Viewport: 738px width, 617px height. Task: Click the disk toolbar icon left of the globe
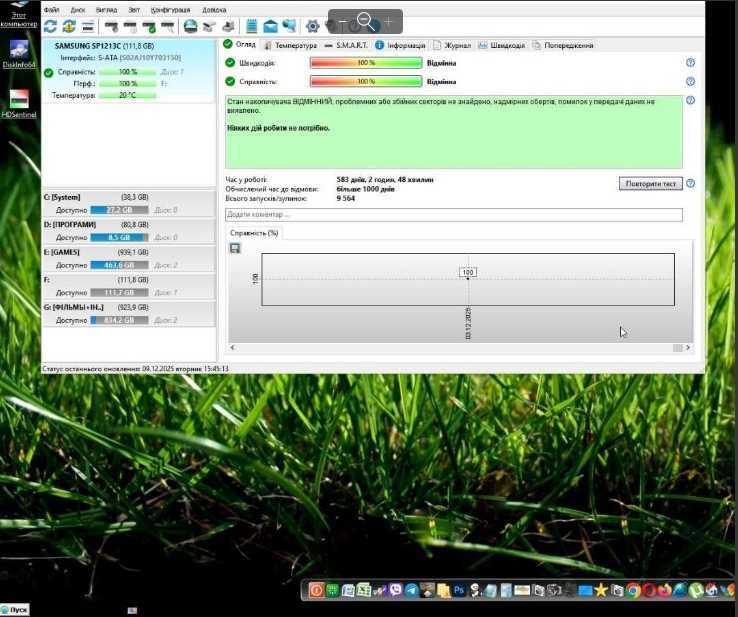tap(168, 26)
